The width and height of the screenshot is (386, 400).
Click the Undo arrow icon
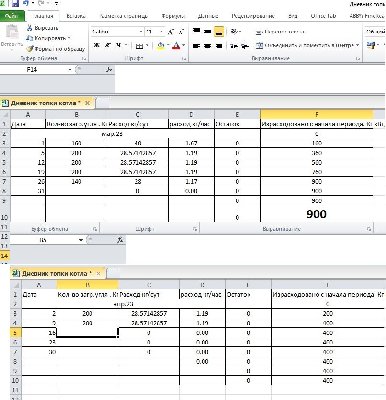tap(26, 4)
